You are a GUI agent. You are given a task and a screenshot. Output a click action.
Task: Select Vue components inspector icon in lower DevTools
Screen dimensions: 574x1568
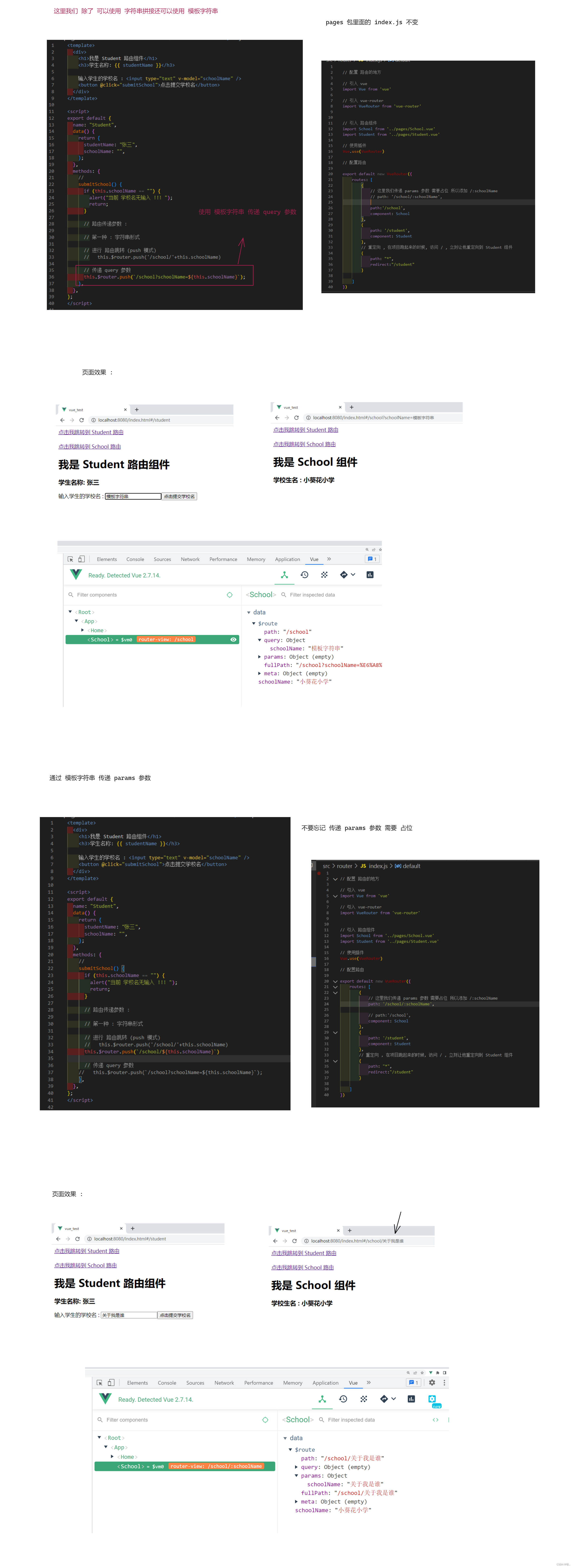click(x=323, y=1399)
